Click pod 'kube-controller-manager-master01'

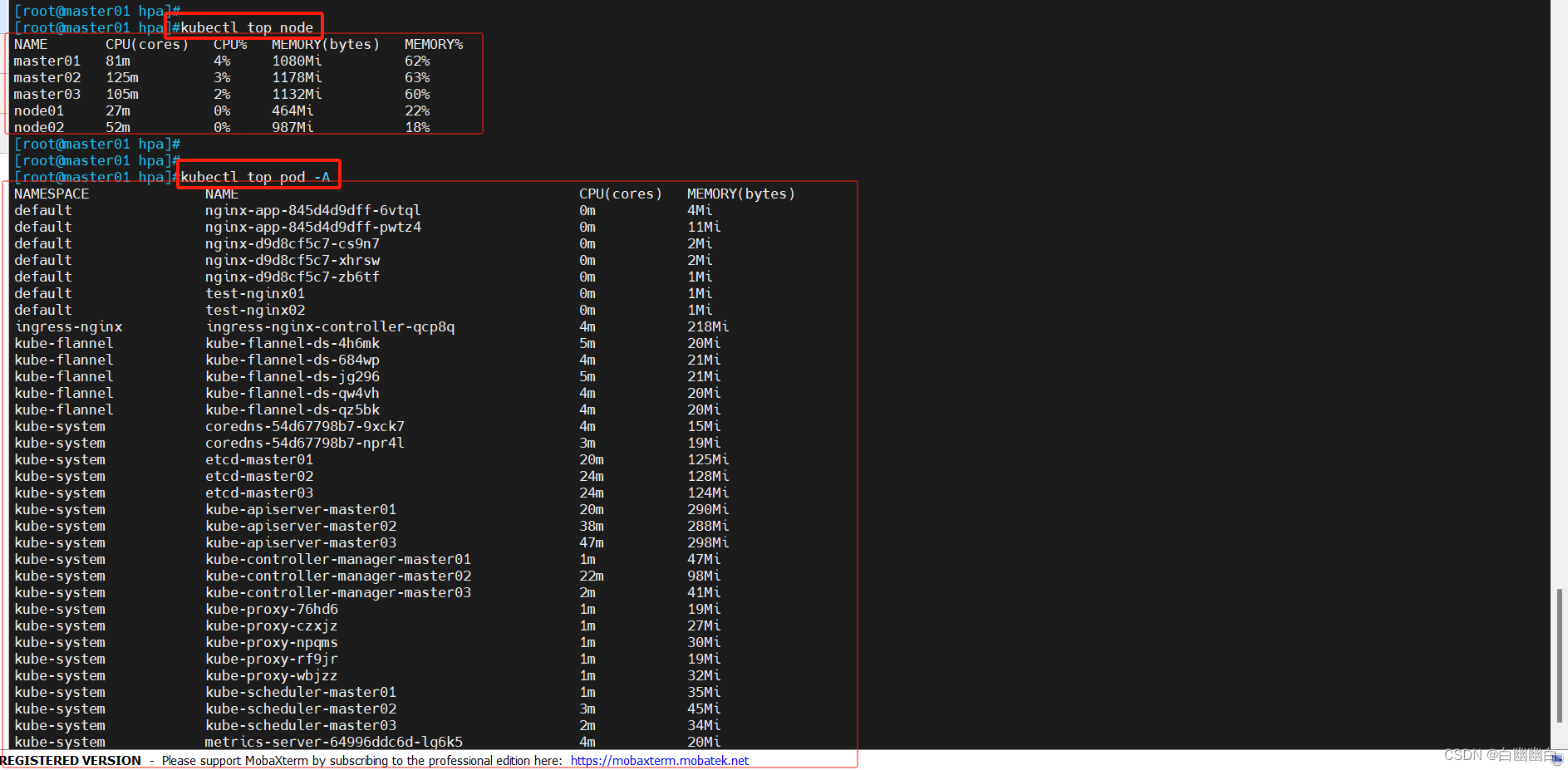(338, 559)
